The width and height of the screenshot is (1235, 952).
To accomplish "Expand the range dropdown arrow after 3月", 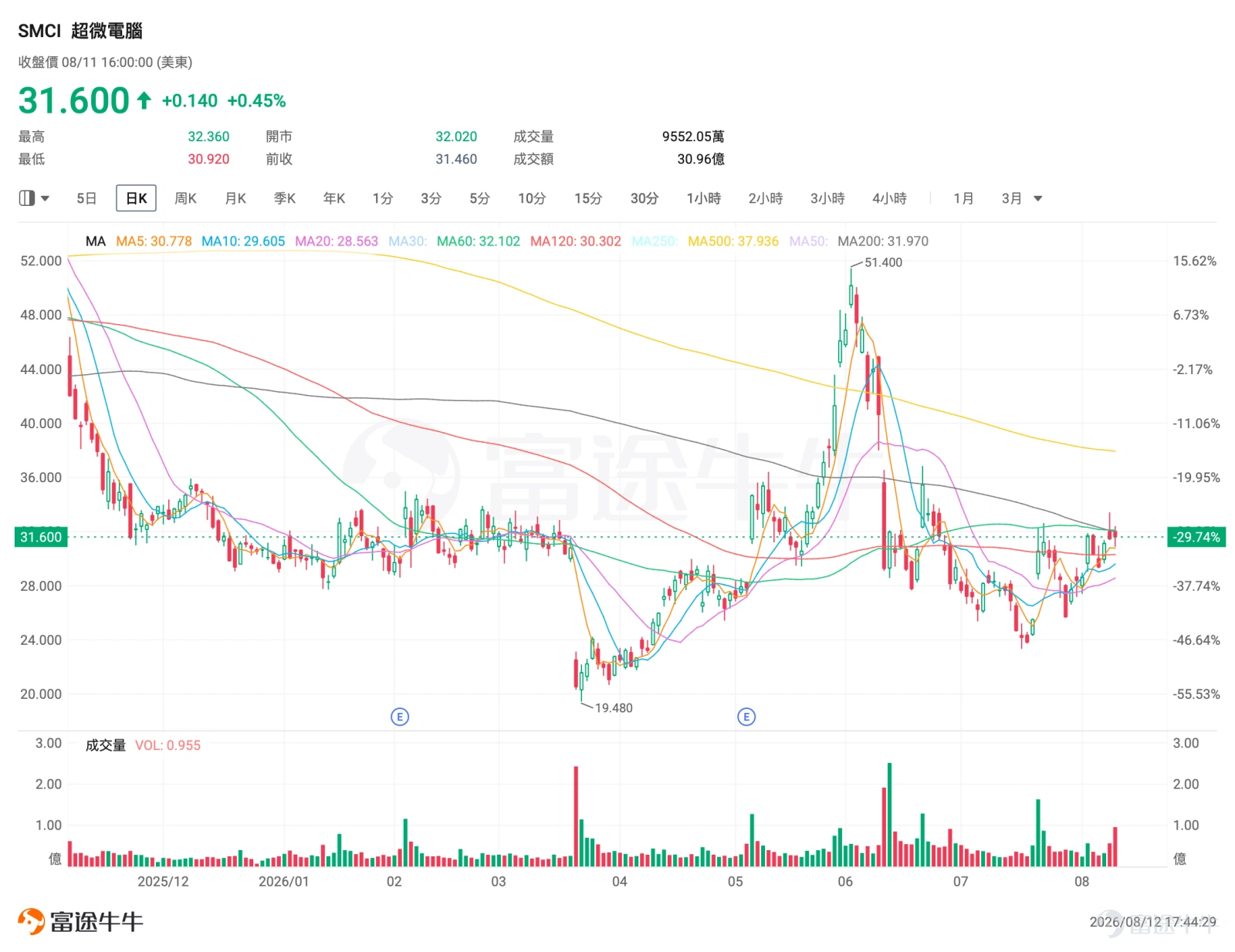I will (x=1038, y=199).
